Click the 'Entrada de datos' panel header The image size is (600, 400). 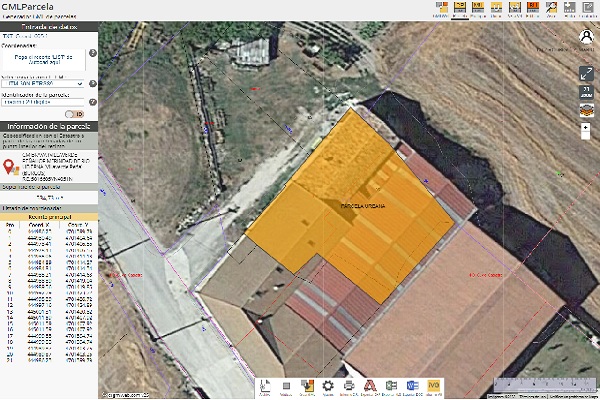tap(49, 27)
